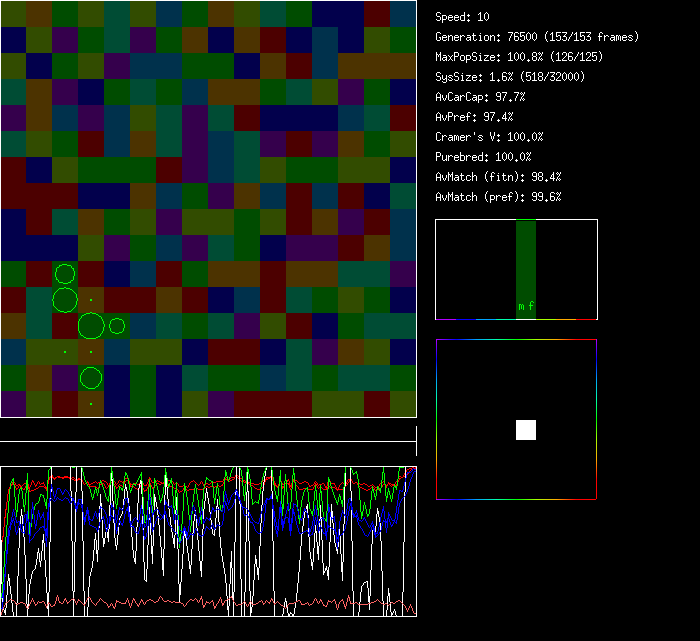Click the Cramer's V statistic
Viewport: 700px width, 641px height.
pyautogui.click(x=489, y=137)
